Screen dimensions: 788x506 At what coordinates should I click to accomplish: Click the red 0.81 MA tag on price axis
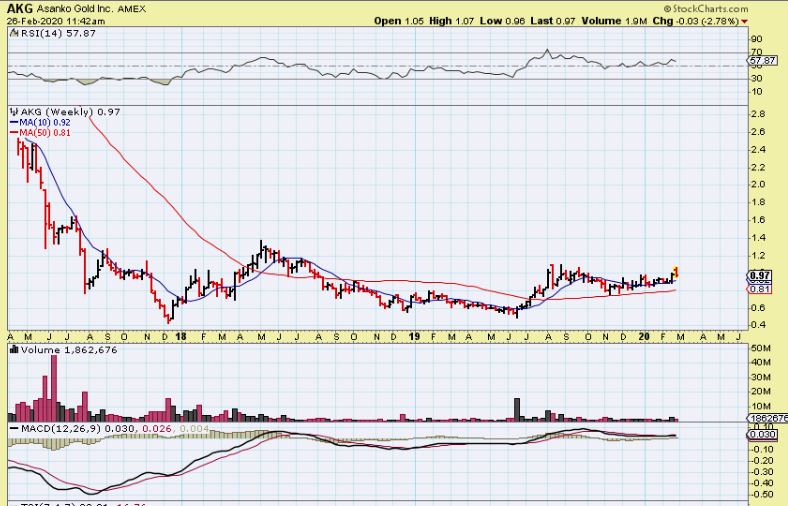pyautogui.click(x=760, y=289)
